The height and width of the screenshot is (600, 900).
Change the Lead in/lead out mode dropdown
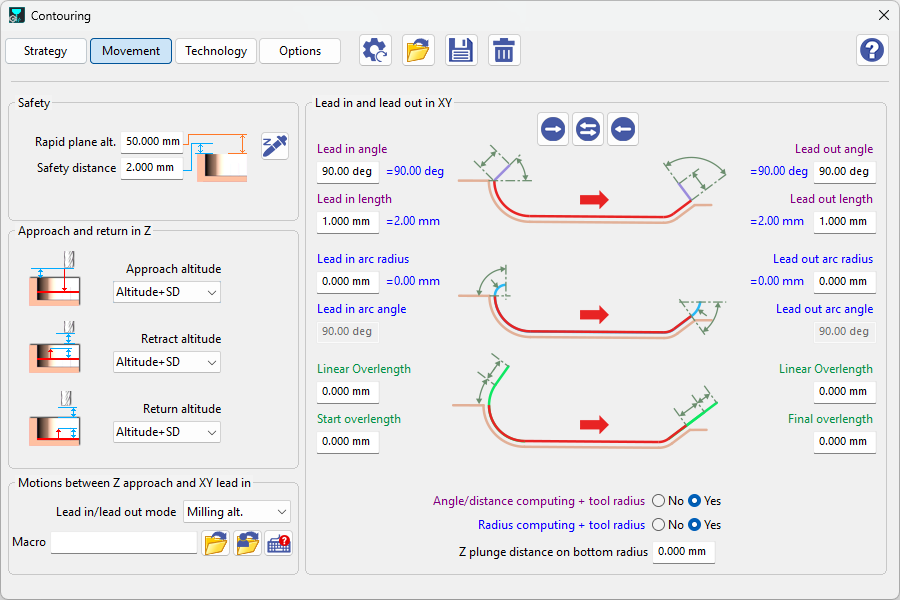(234, 511)
